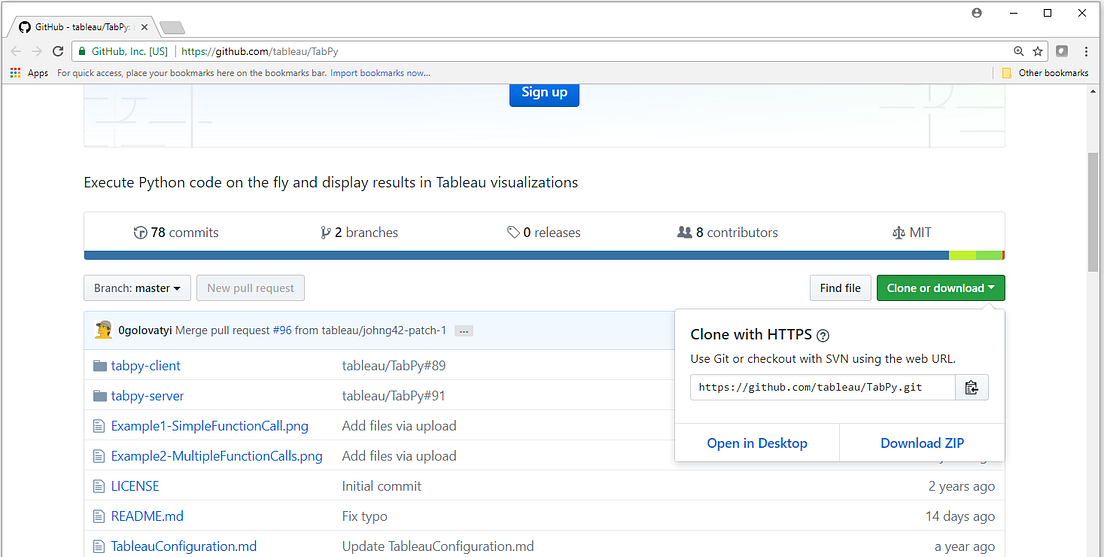Collapse the Clone or download dropdown
Screen dimensions: 1104x557
click(x=941, y=288)
